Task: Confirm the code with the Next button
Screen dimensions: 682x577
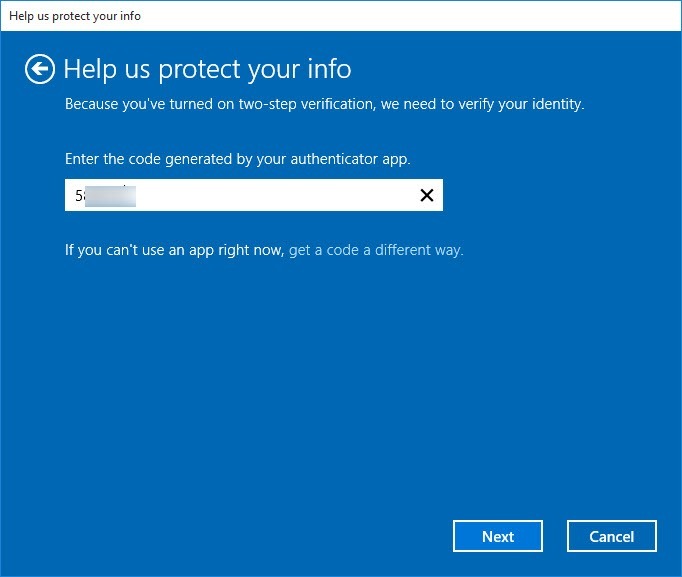Action: [x=498, y=536]
